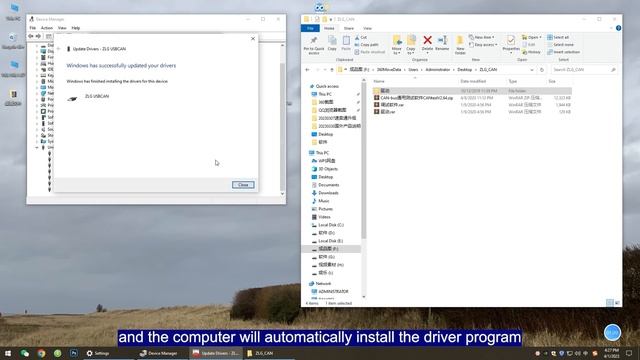This screenshot has width=640, height=360.
Task: Go back with Explorer's back arrow
Action: pyautogui.click(x=308, y=70)
